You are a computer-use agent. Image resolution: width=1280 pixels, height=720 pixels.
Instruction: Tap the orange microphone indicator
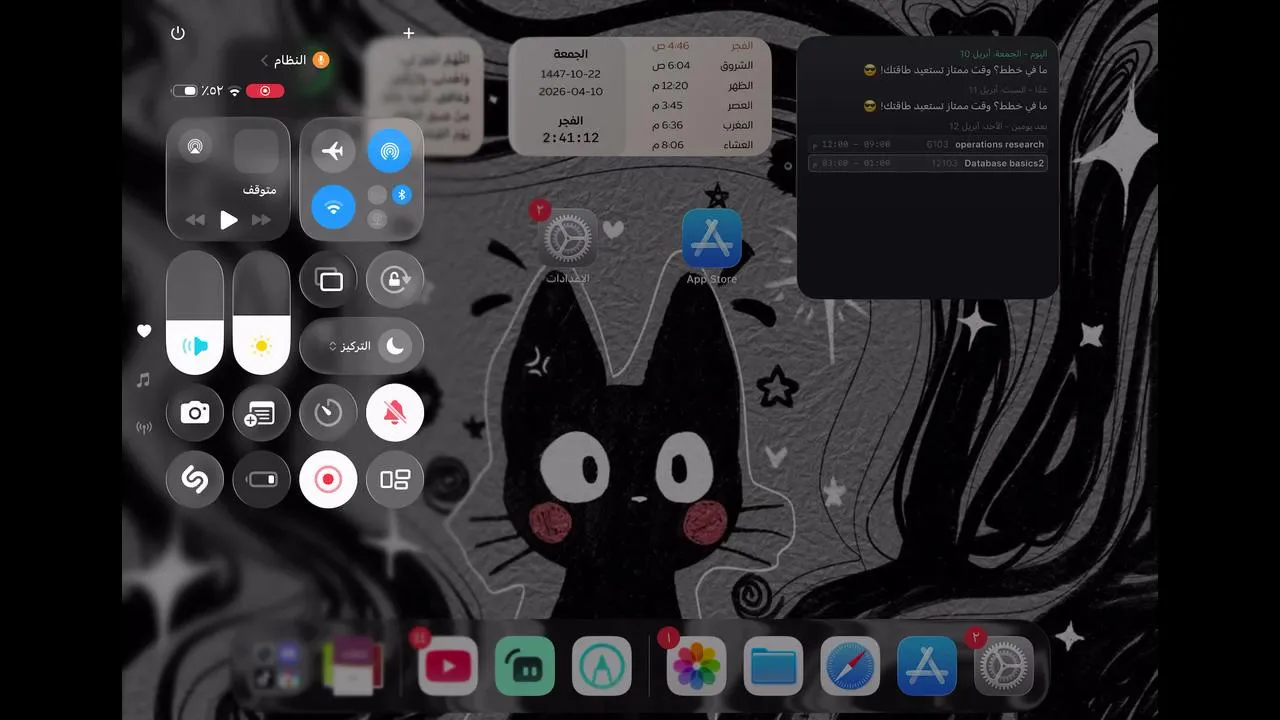point(320,60)
